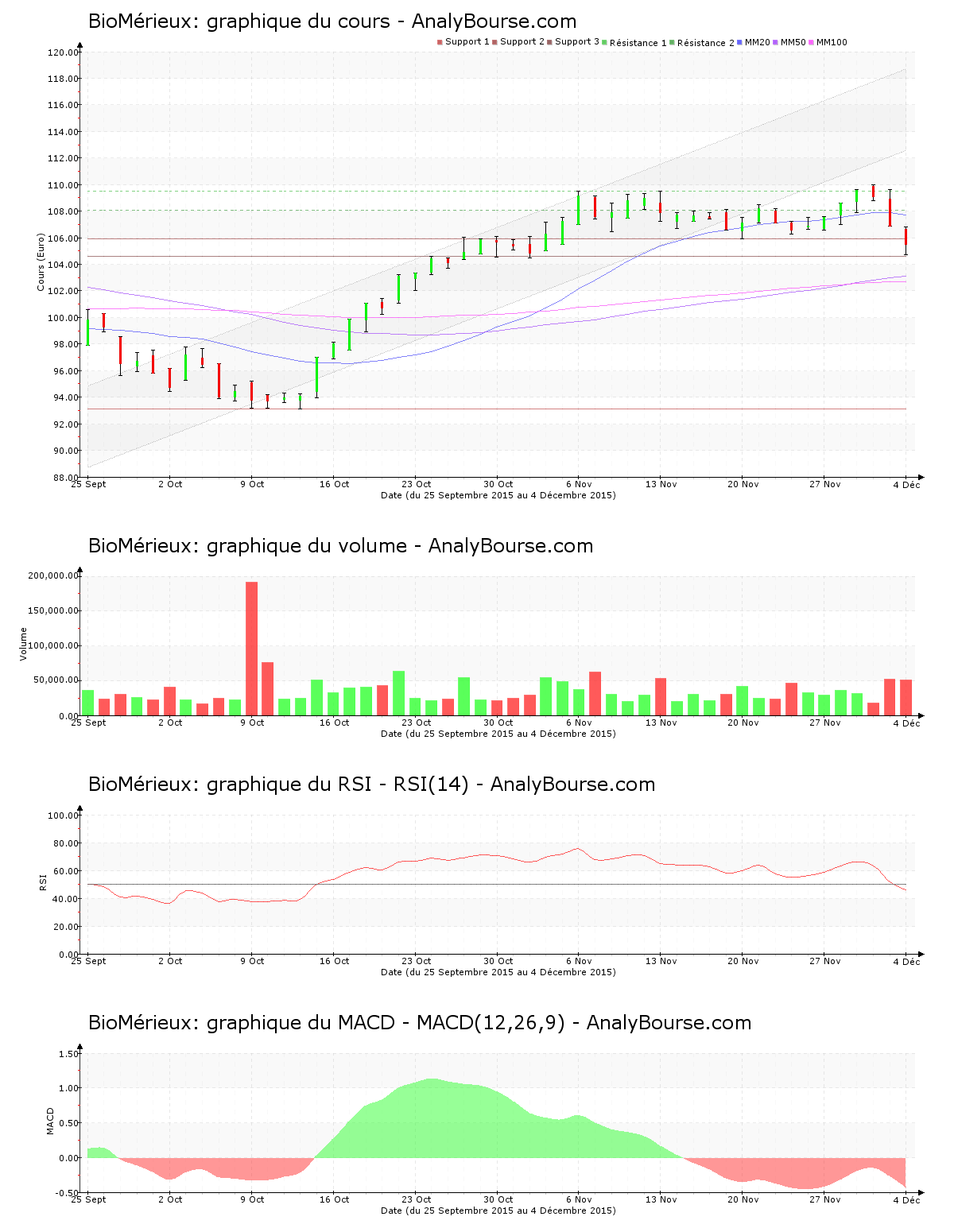This screenshot has height=1232, width=954.
Task: Click the tallest red volume bar on 9 Oct
Action: coord(251,649)
